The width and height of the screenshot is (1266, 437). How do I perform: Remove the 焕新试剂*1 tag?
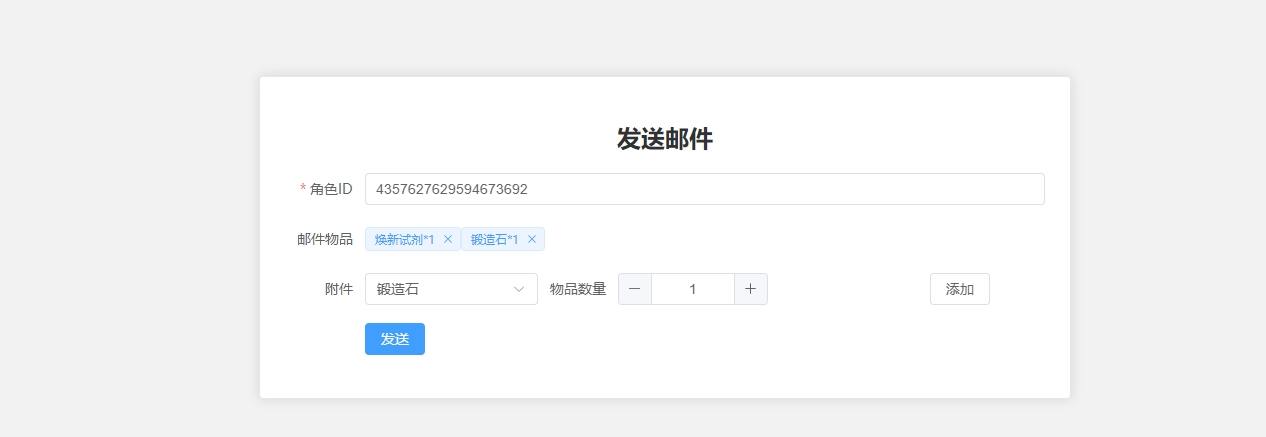pyautogui.click(x=448, y=239)
